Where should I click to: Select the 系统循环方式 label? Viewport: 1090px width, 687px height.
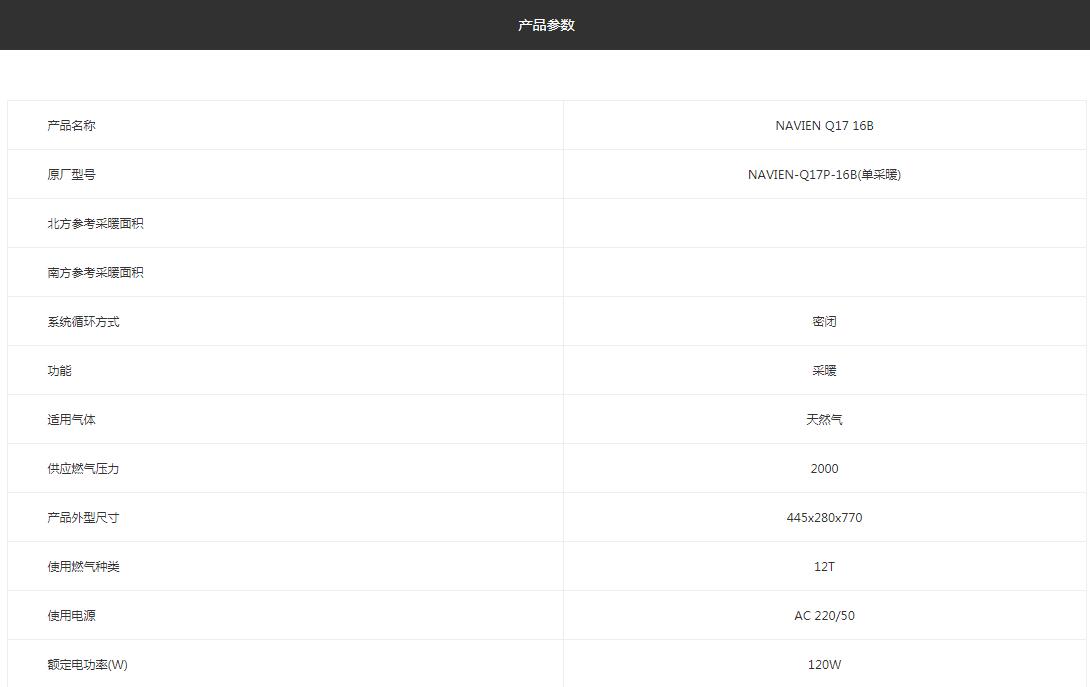click(83, 322)
